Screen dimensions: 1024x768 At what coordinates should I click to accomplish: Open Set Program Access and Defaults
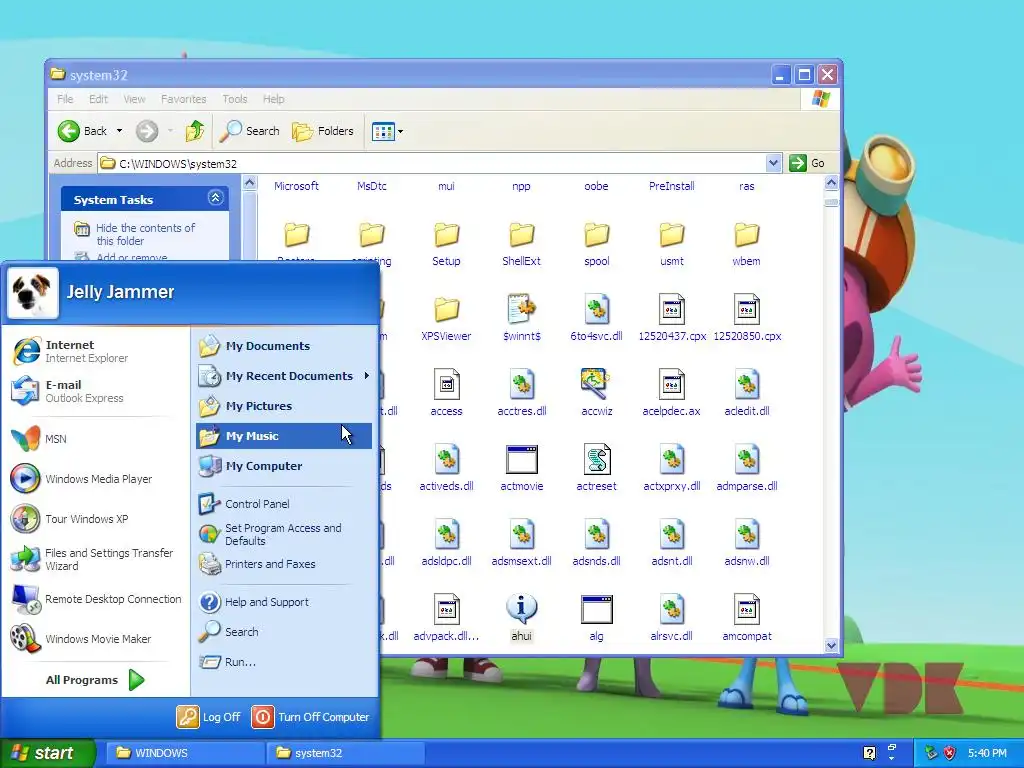point(270,534)
